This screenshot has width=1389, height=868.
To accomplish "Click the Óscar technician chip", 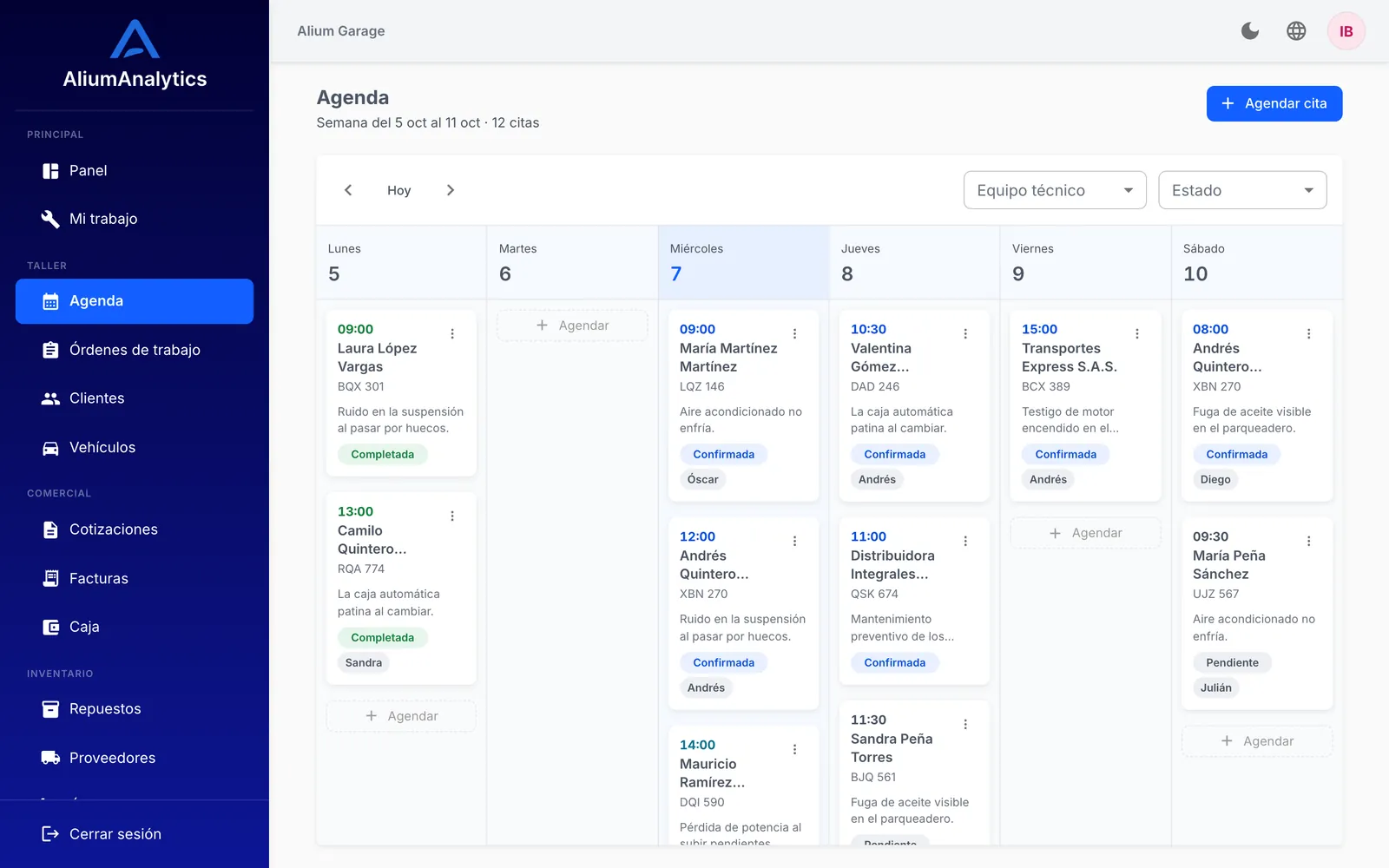I will click(703, 479).
